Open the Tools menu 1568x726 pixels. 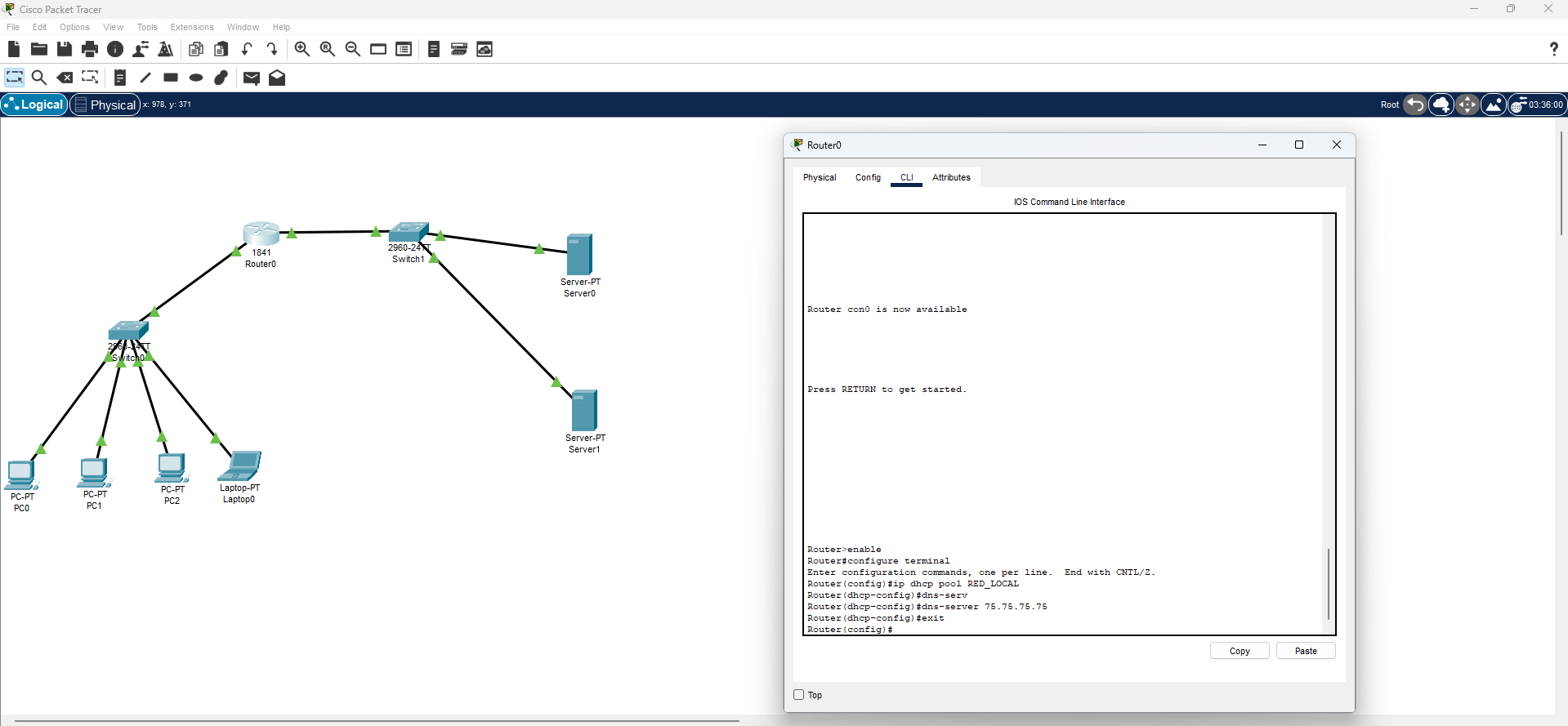[147, 27]
